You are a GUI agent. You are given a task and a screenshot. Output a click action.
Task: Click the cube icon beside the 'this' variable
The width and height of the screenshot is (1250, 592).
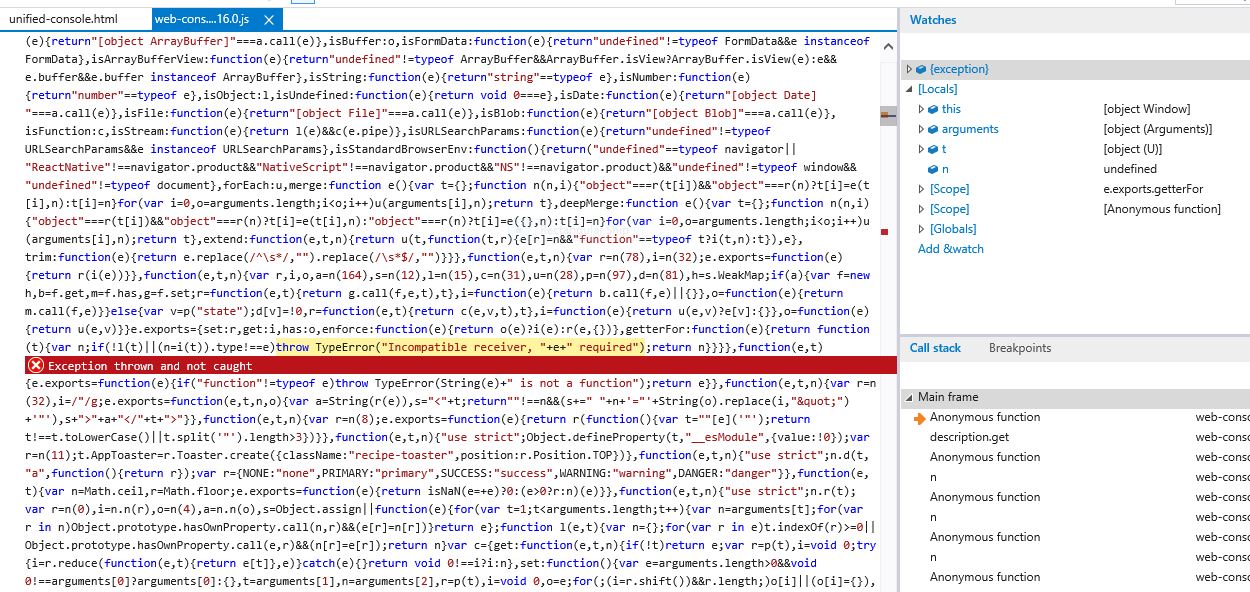tap(931, 109)
